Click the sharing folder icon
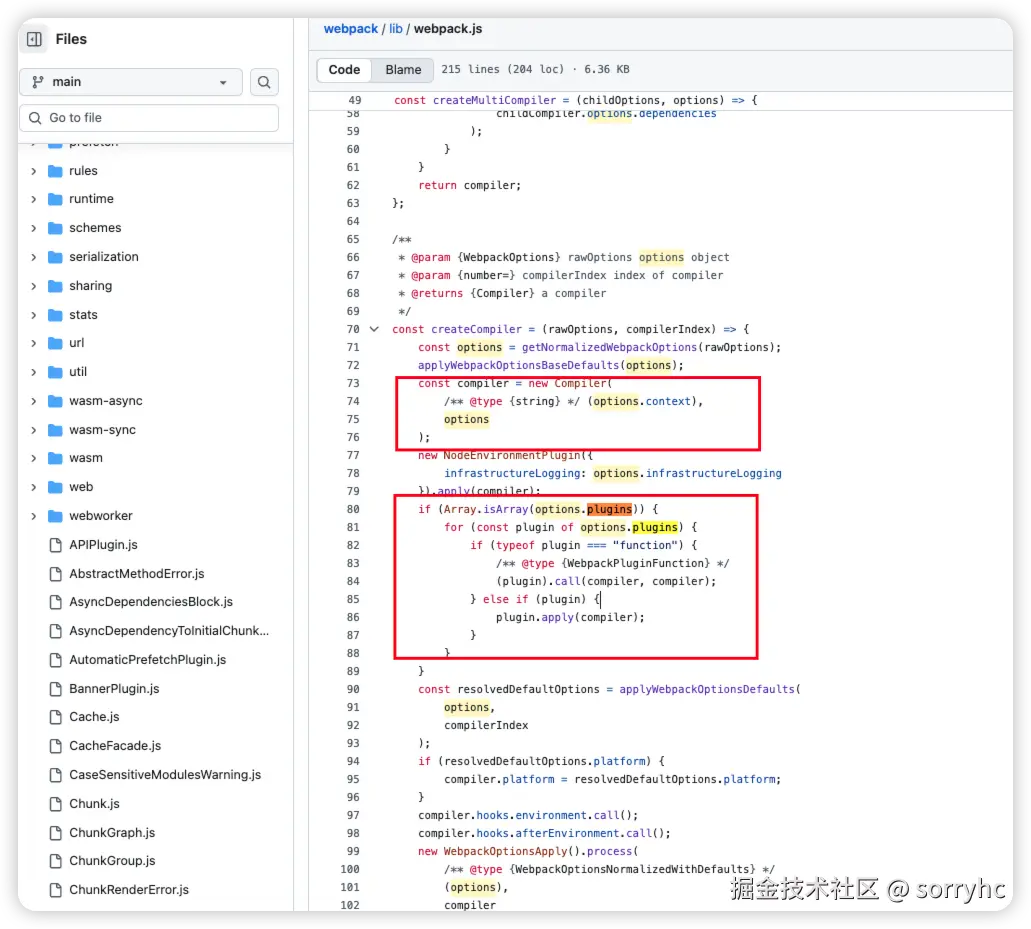 point(55,286)
